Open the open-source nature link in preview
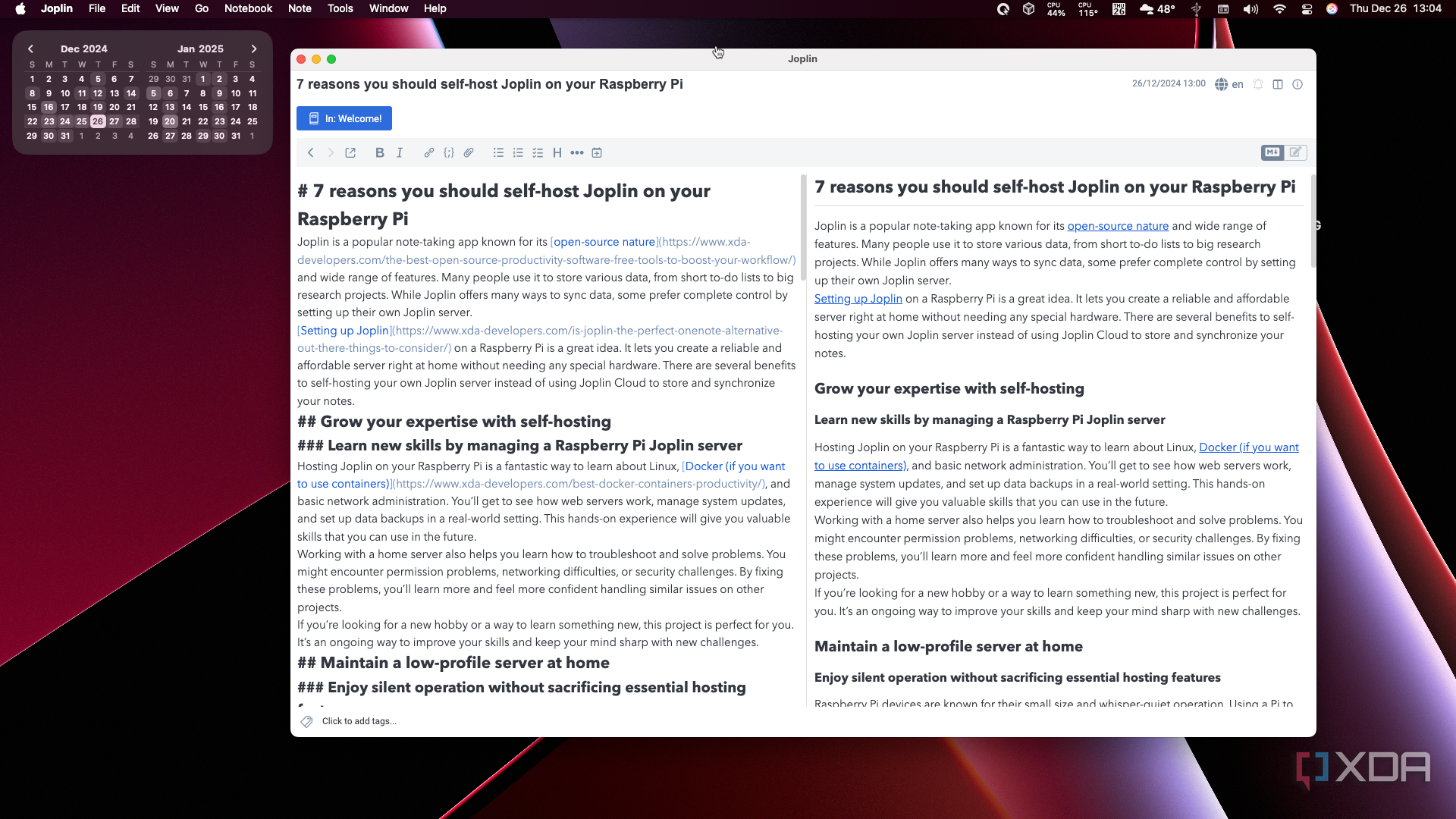Image resolution: width=1456 pixels, height=819 pixels. [1118, 226]
